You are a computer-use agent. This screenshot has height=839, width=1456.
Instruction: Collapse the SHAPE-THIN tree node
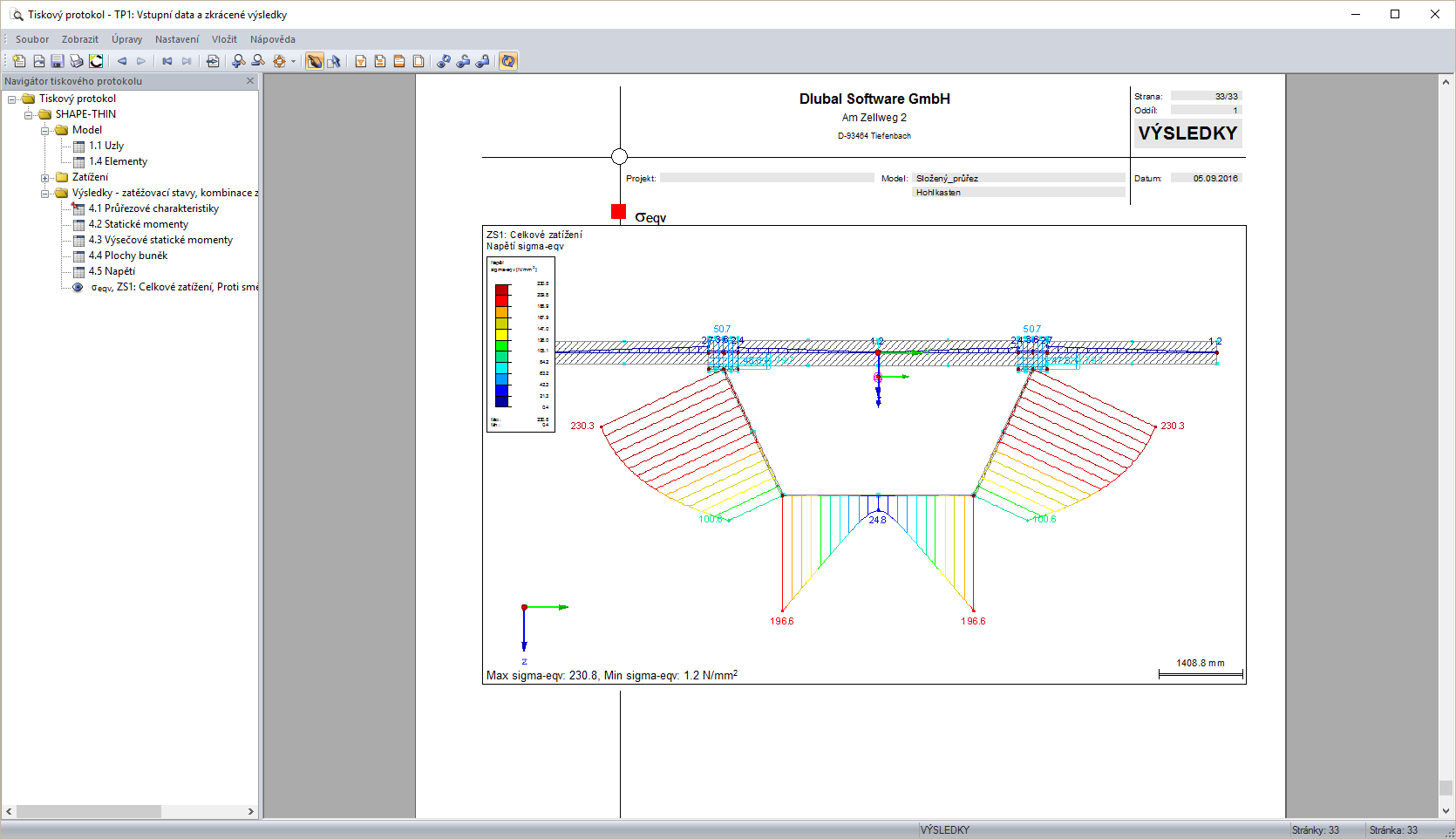(29, 114)
